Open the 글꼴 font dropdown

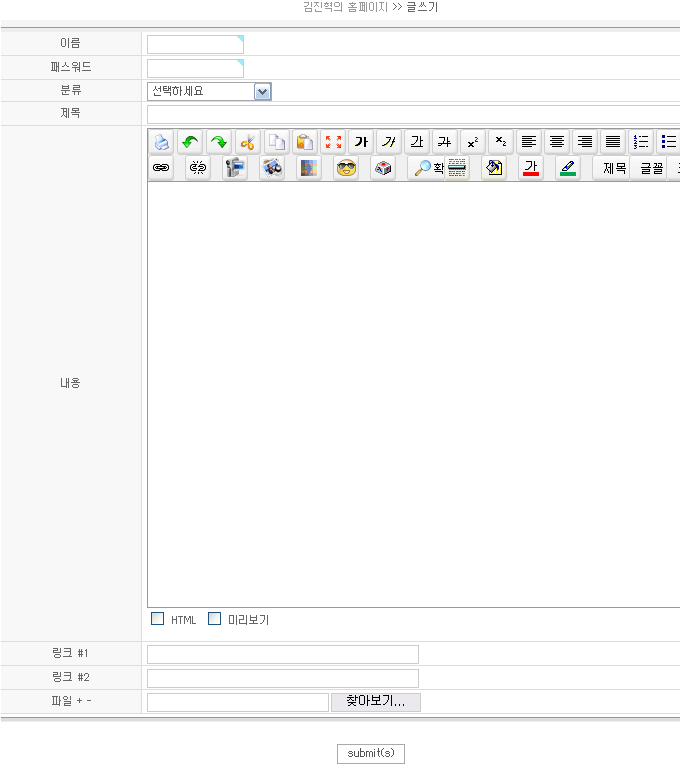point(651,168)
